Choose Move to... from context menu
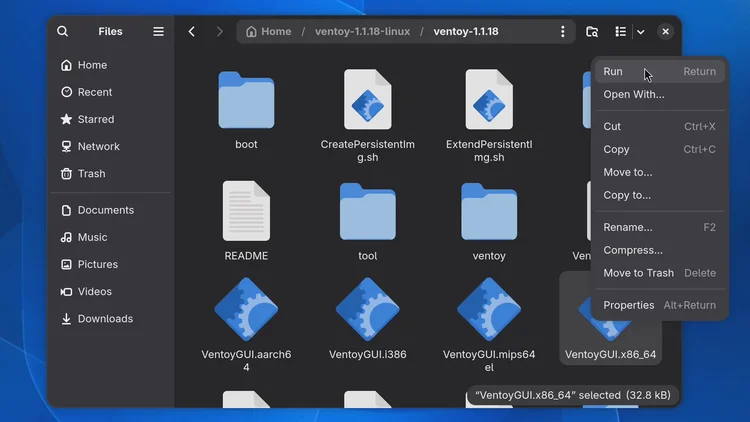This screenshot has height=422, width=750. click(x=660, y=172)
